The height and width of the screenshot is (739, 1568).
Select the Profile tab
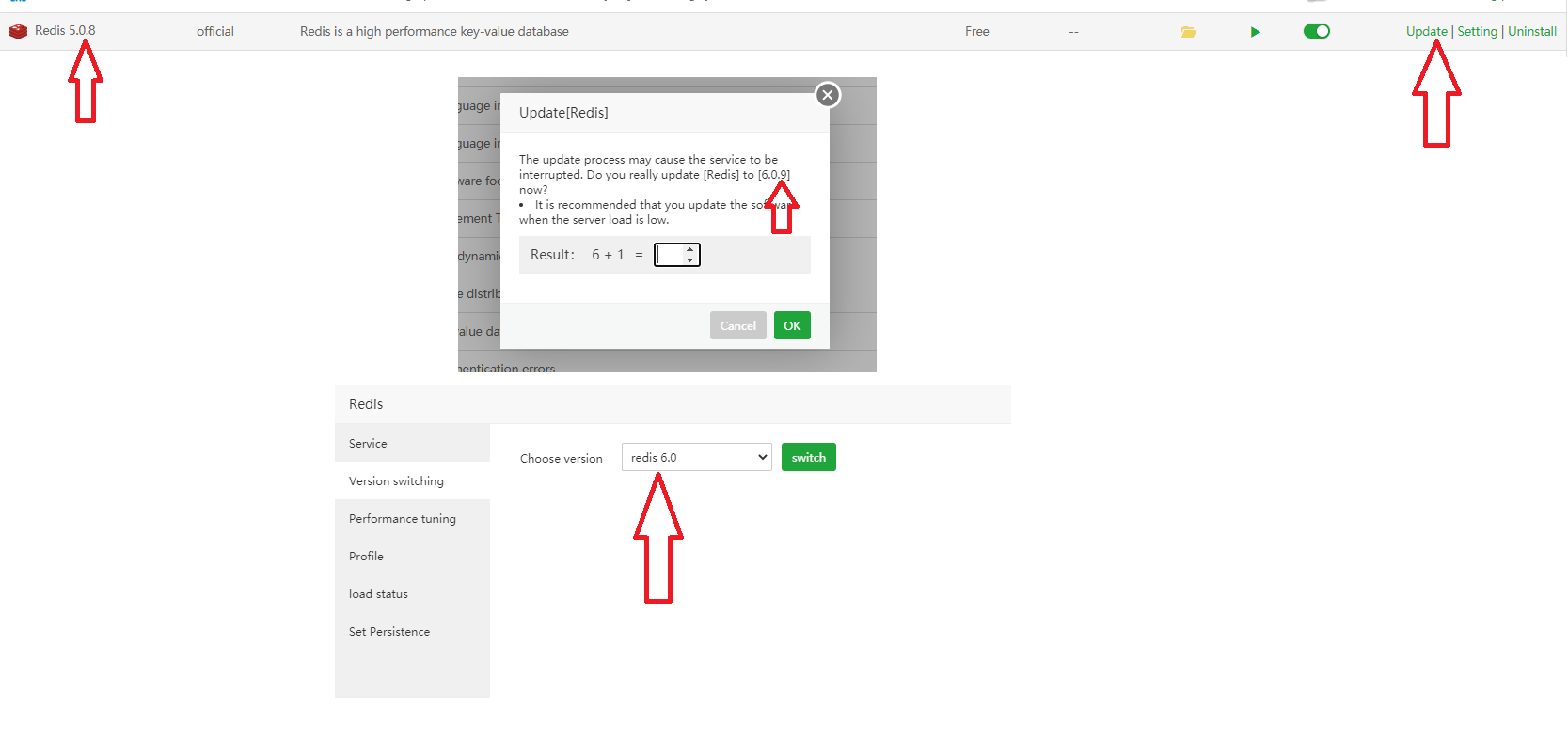(412, 556)
